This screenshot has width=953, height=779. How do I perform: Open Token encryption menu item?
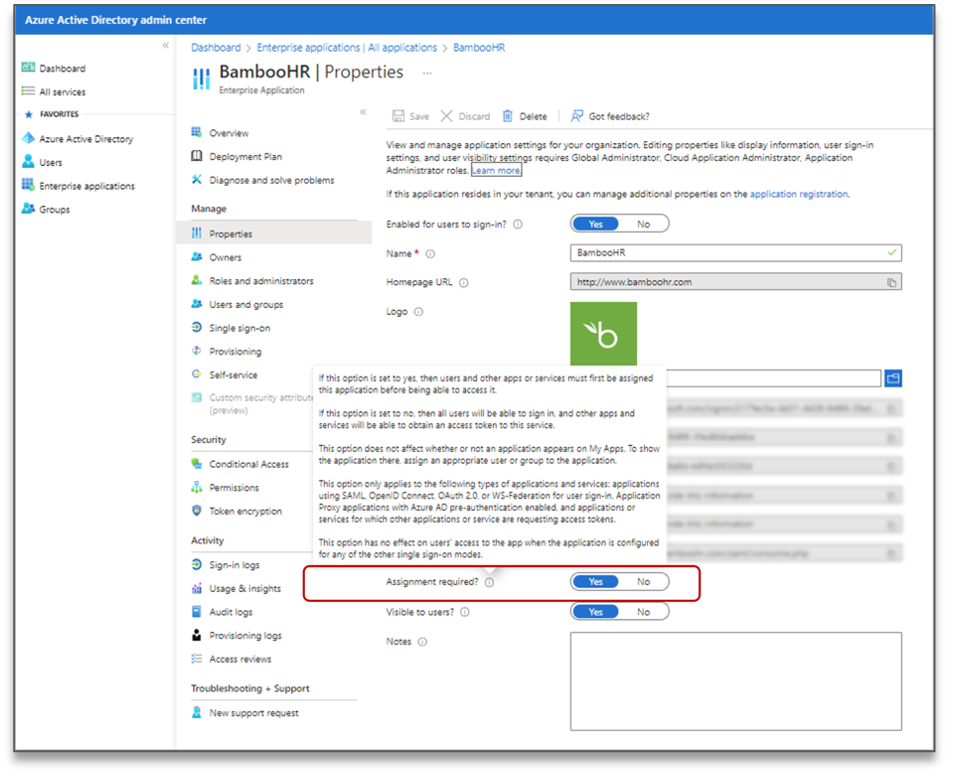[x=246, y=512]
